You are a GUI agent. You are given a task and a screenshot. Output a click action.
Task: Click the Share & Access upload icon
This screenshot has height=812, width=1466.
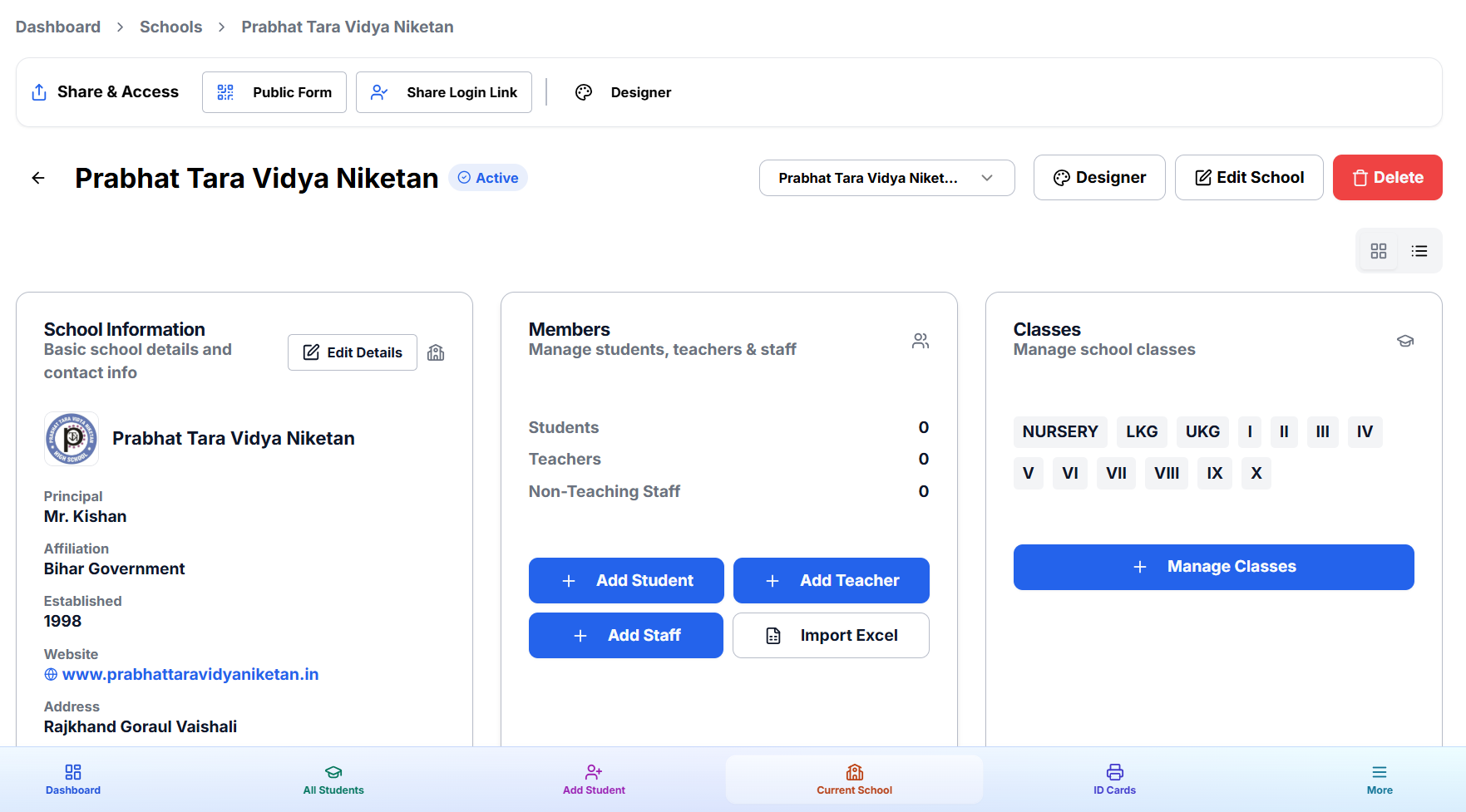[39, 92]
